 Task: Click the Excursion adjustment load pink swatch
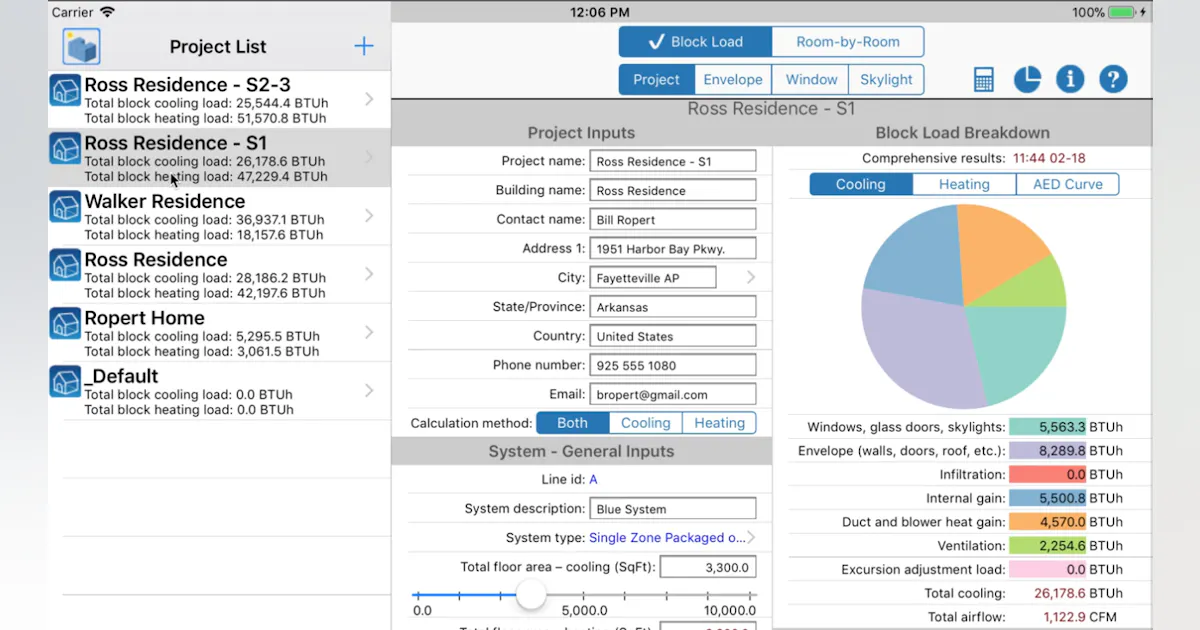1047,570
